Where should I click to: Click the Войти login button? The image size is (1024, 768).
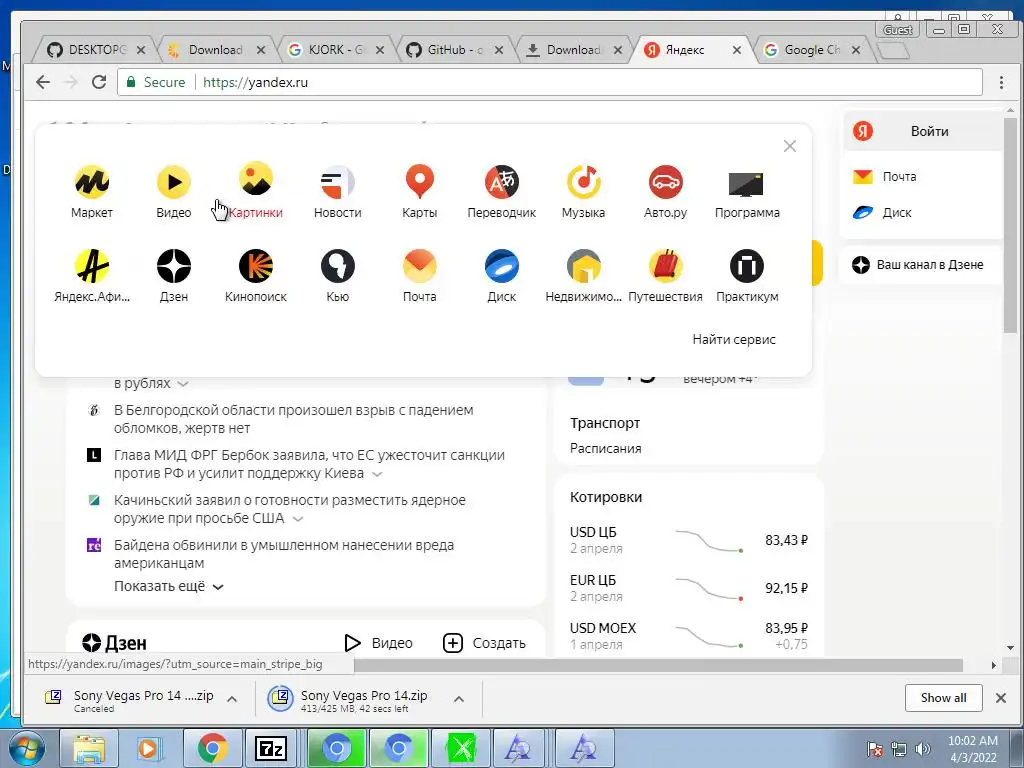(x=922, y=131)
